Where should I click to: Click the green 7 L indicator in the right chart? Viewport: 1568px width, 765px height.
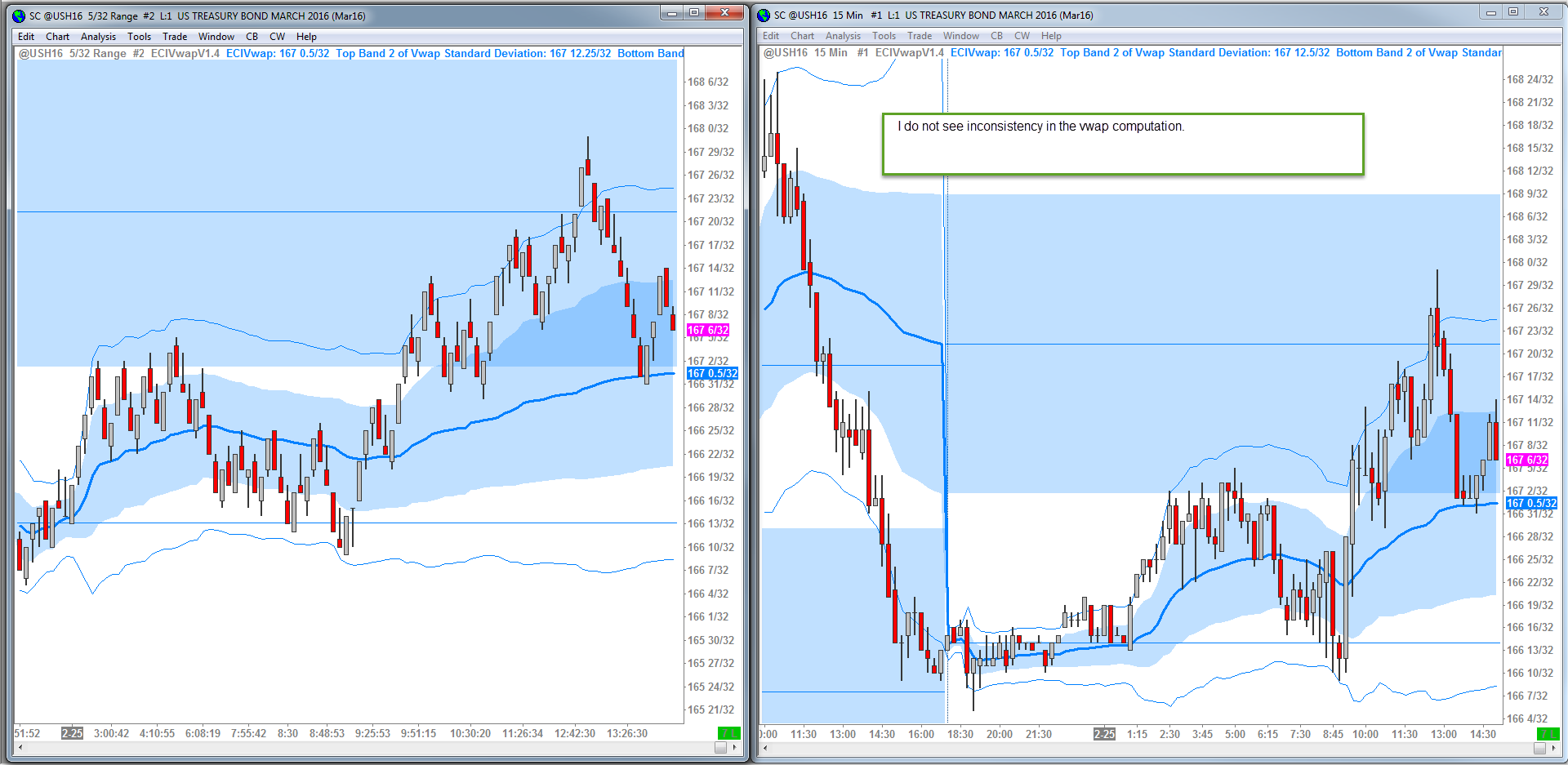tap(1548, 734)
